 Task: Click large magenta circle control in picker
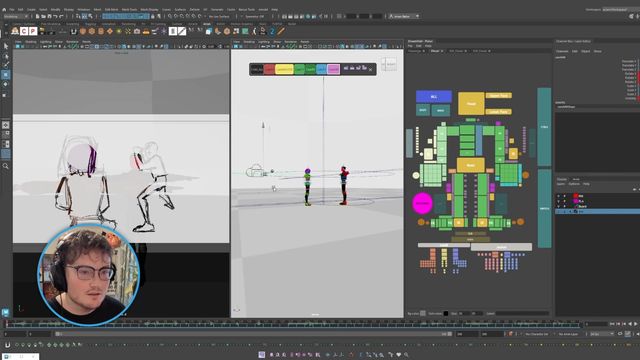[422, 203]
